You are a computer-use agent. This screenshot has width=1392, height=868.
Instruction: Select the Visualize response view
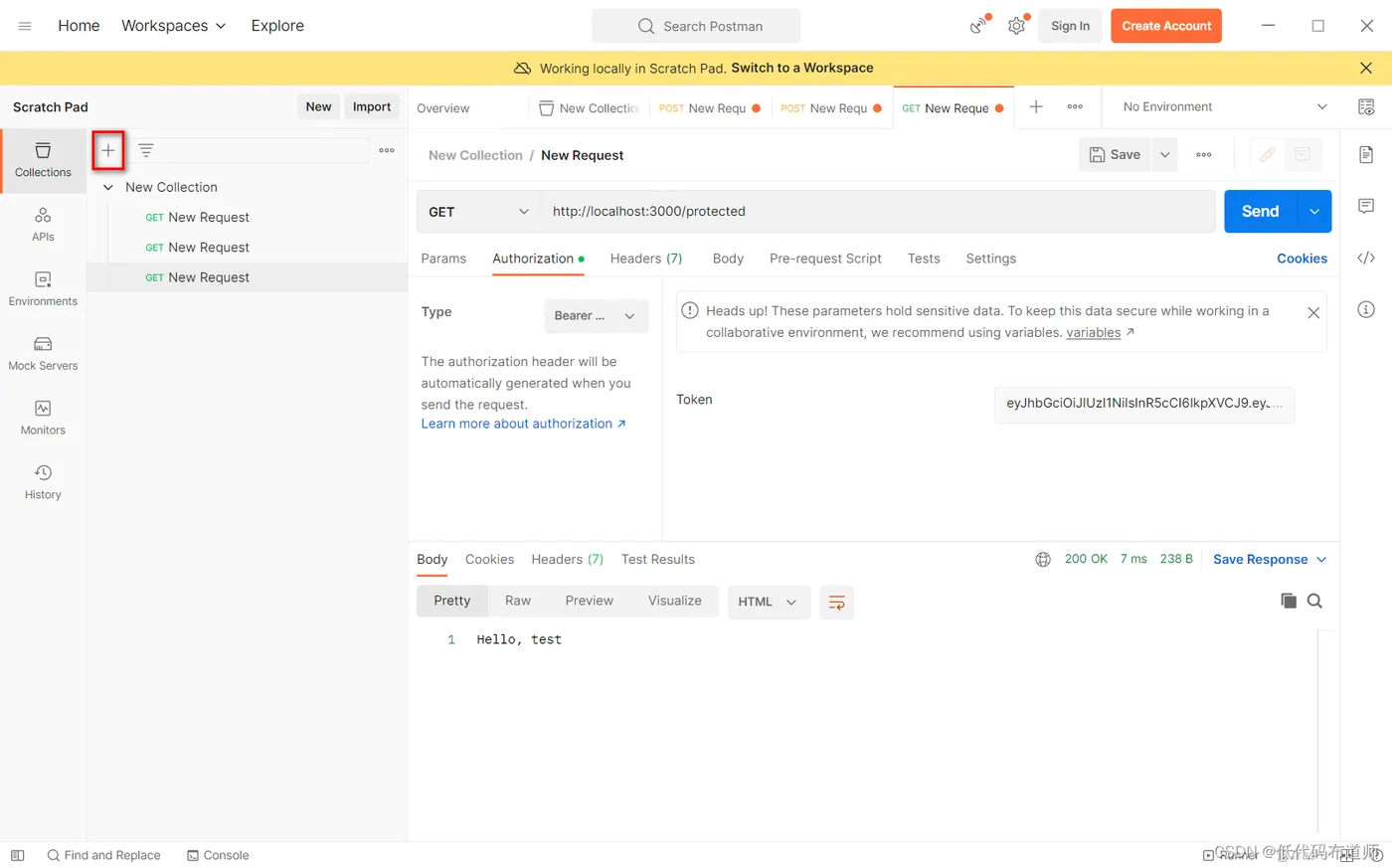click(x=675, y=601)
